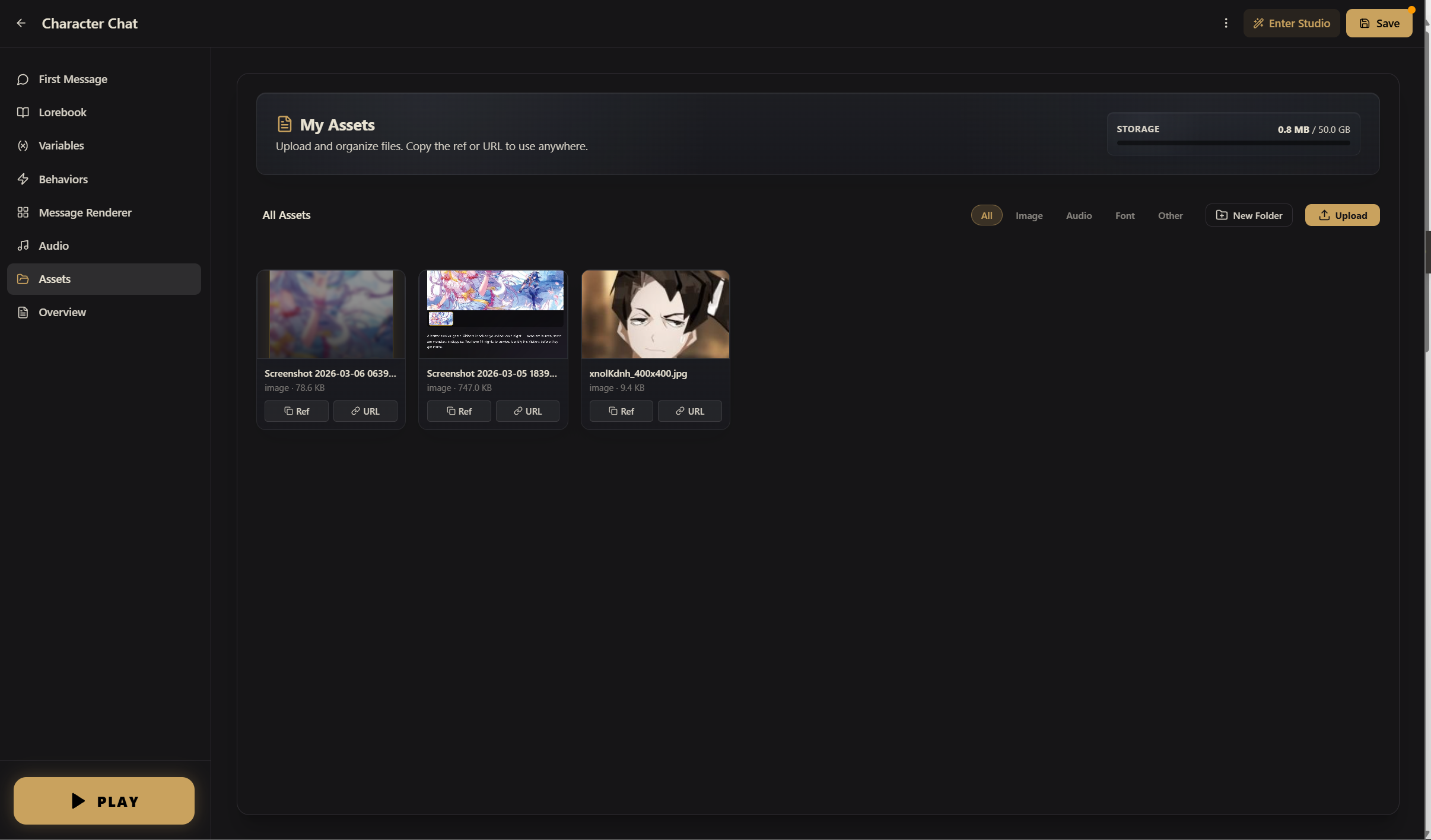Click the back arrow next to Character Chat
The width and height of the screenshot is (1431, 840).
pyautogui.click(x=21, y=23)
